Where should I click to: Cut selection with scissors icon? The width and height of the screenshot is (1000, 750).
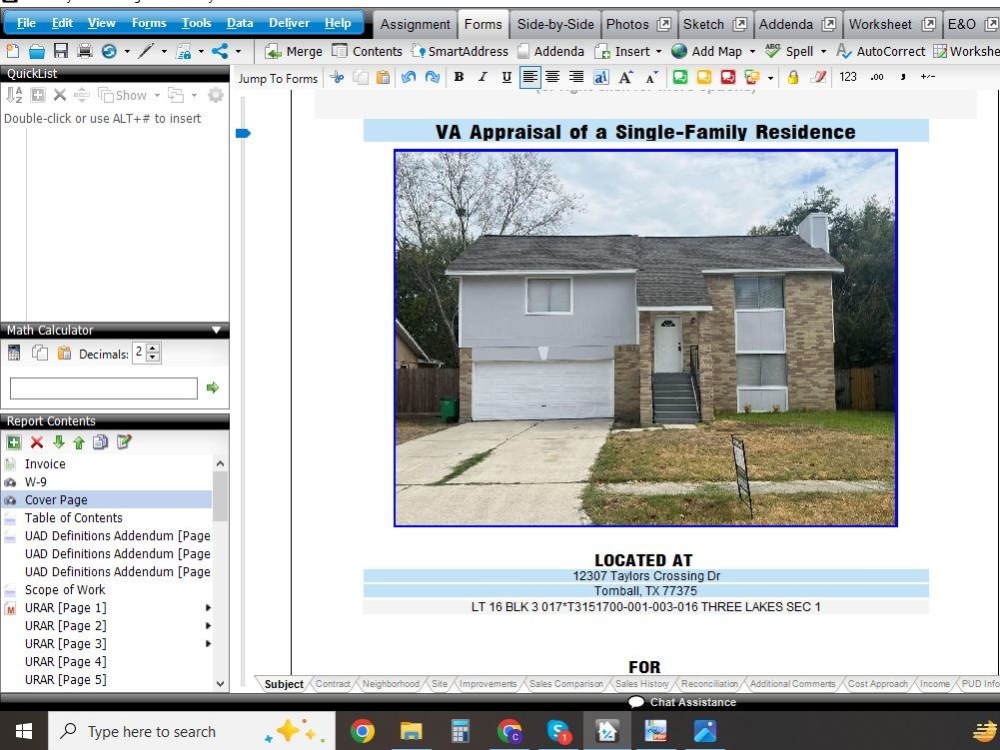coord(337,78)
